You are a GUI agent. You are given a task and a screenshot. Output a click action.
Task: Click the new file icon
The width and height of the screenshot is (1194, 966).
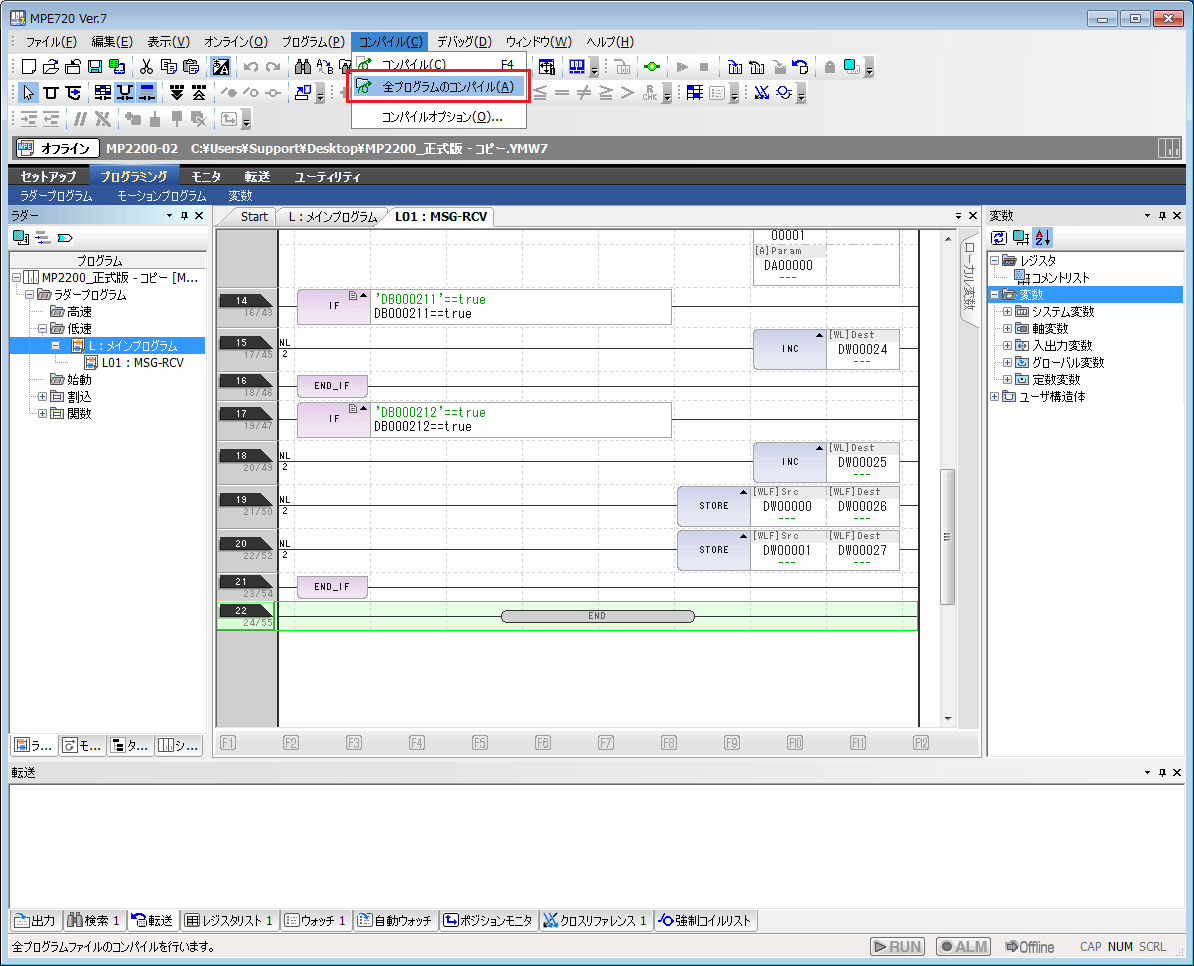coord(29,67)
